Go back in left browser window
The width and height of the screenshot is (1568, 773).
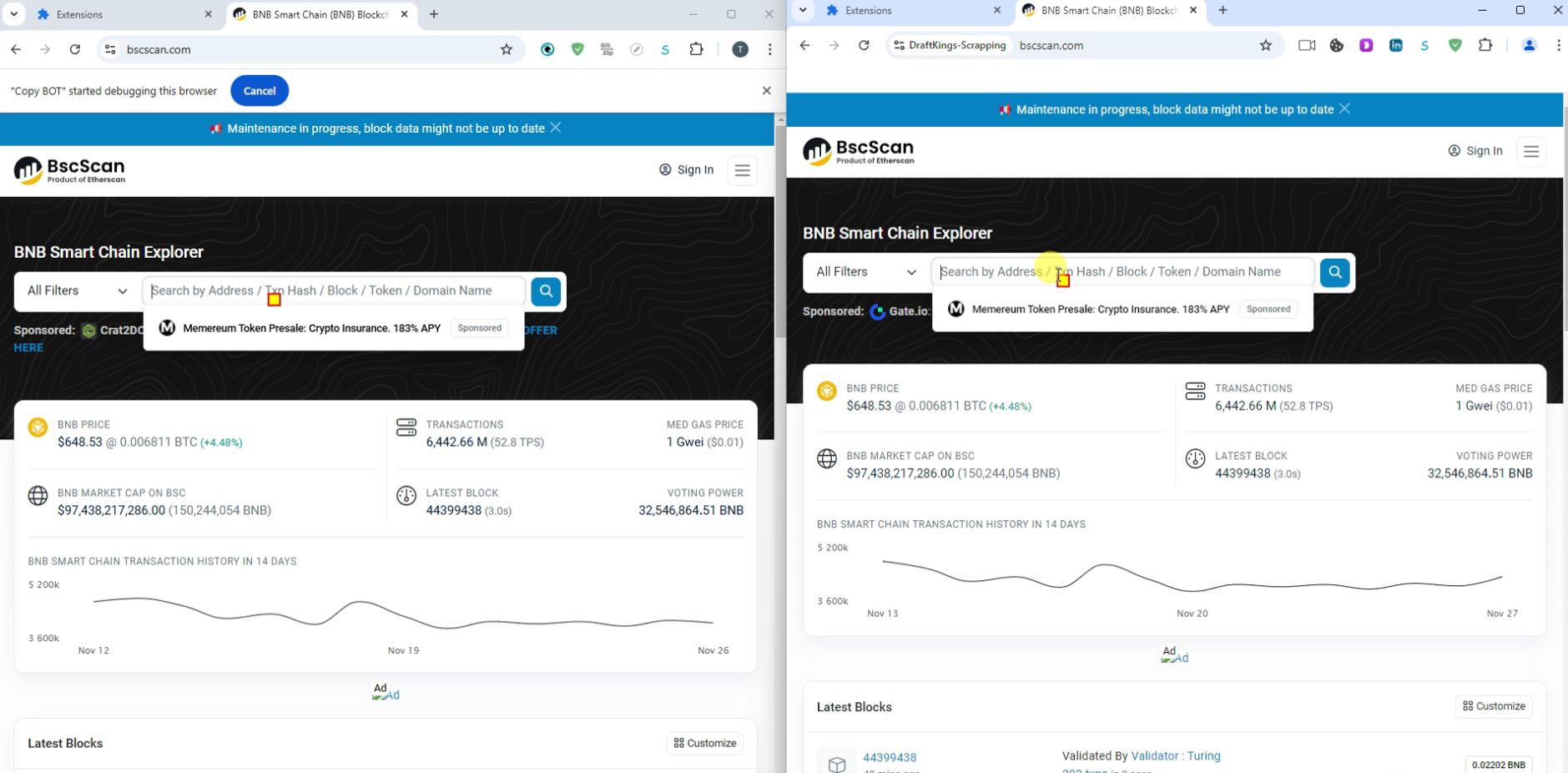click(x=16, y=49)
